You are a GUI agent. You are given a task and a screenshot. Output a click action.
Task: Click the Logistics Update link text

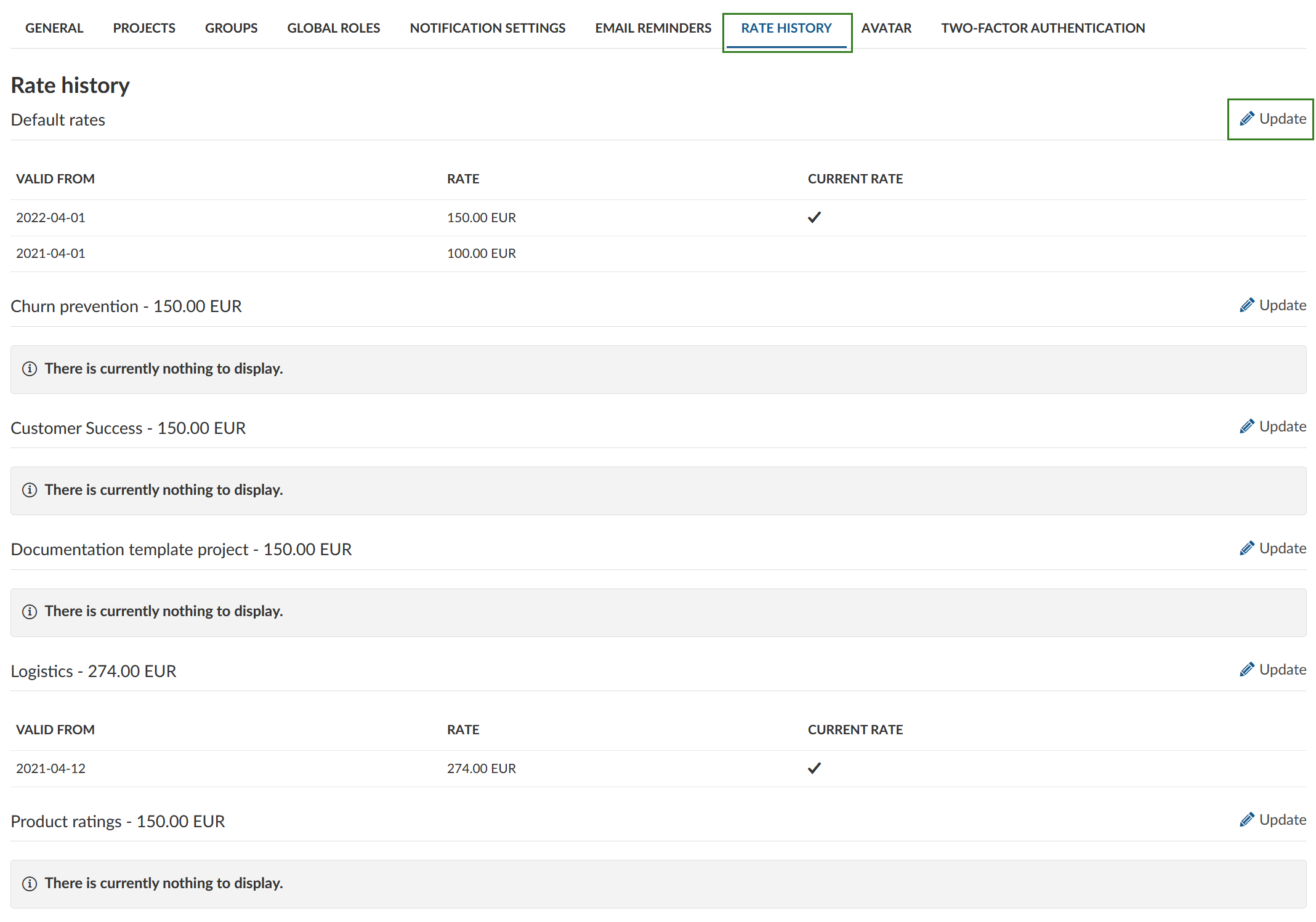(x=1282, y=670)
